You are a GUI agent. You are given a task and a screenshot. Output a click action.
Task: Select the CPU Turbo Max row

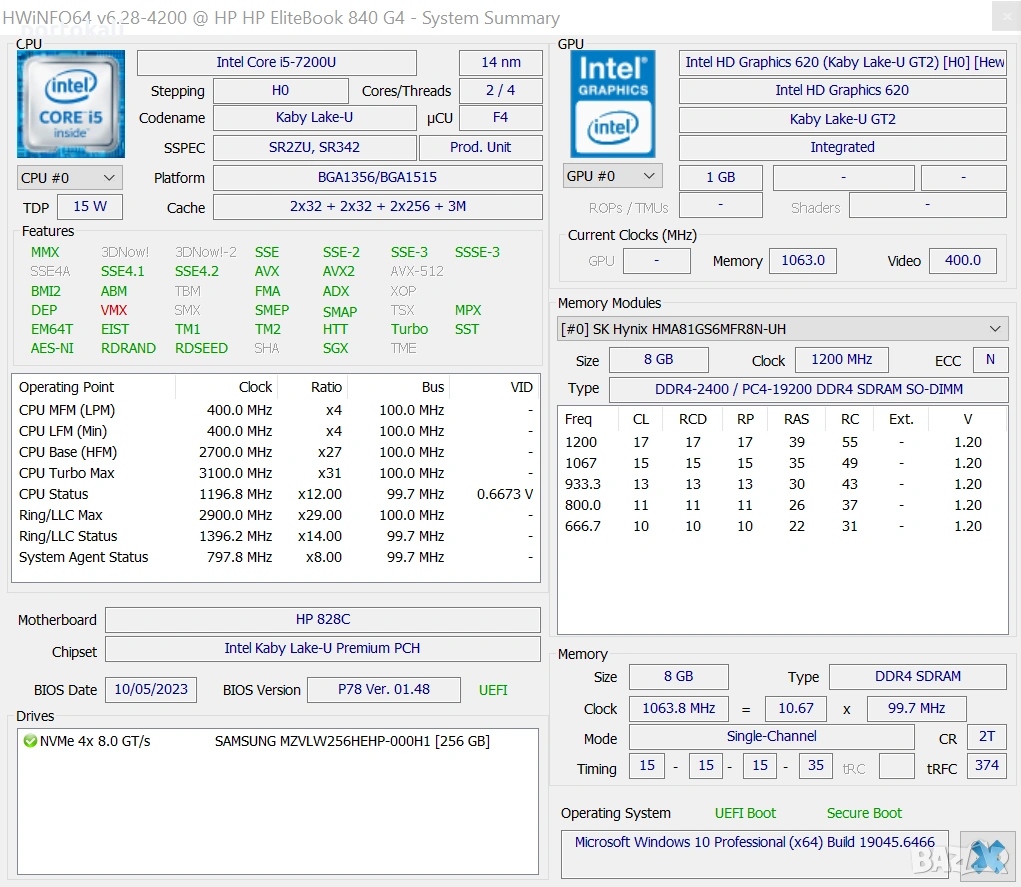point(67,473)
